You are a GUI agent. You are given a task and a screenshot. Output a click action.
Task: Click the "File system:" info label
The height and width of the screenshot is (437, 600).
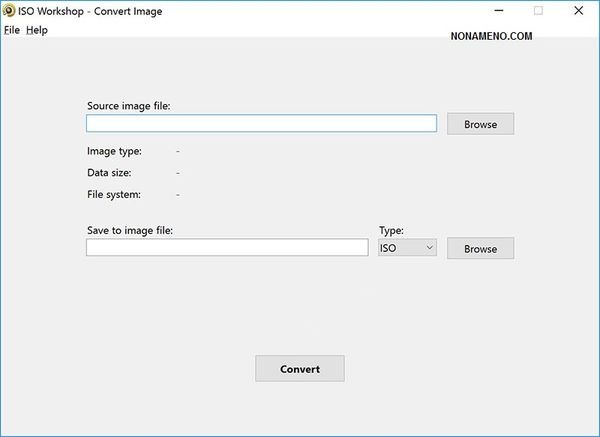pyautogui.click(x=114, y=194)
